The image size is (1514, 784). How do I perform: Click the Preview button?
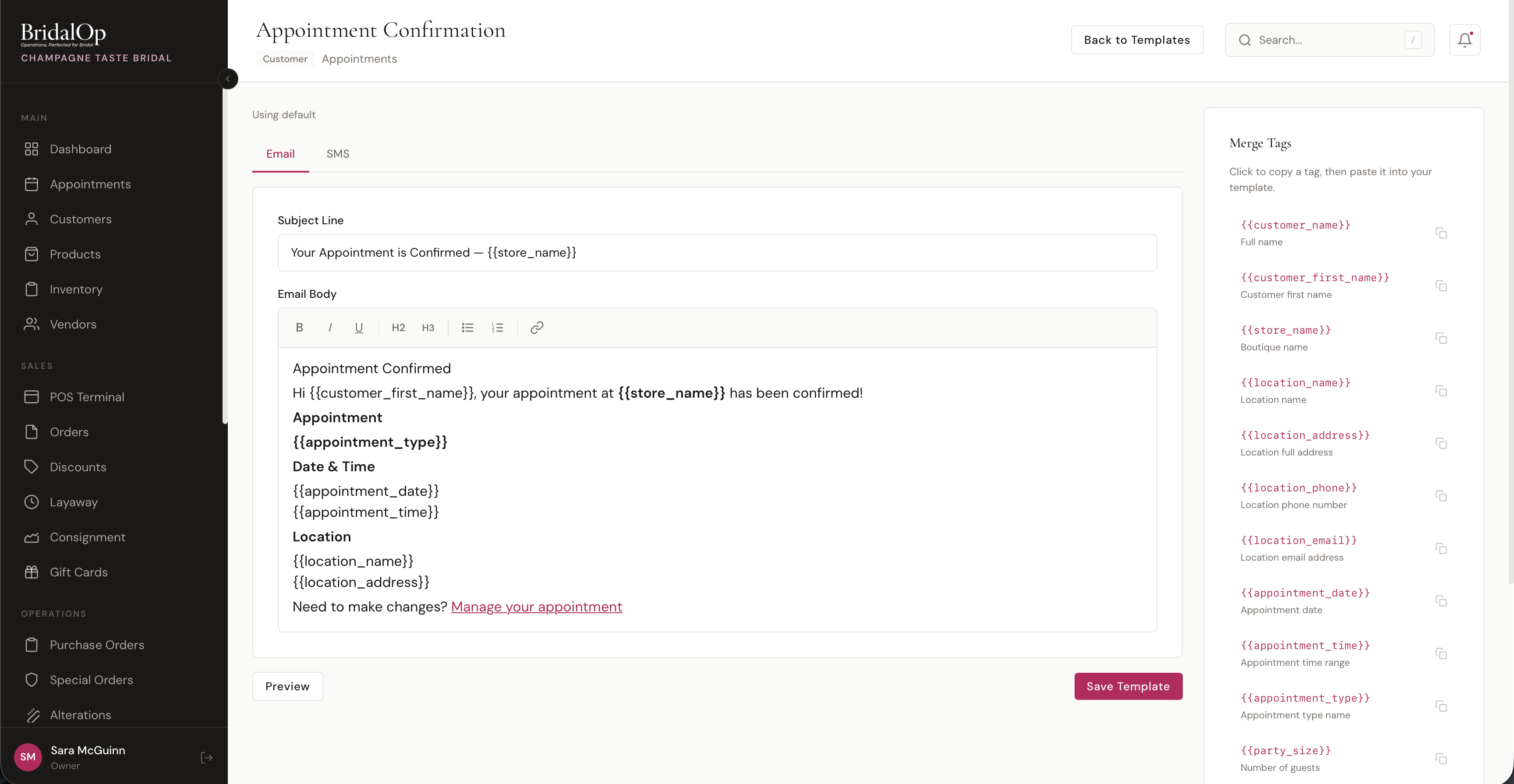(x=287, y=686)
